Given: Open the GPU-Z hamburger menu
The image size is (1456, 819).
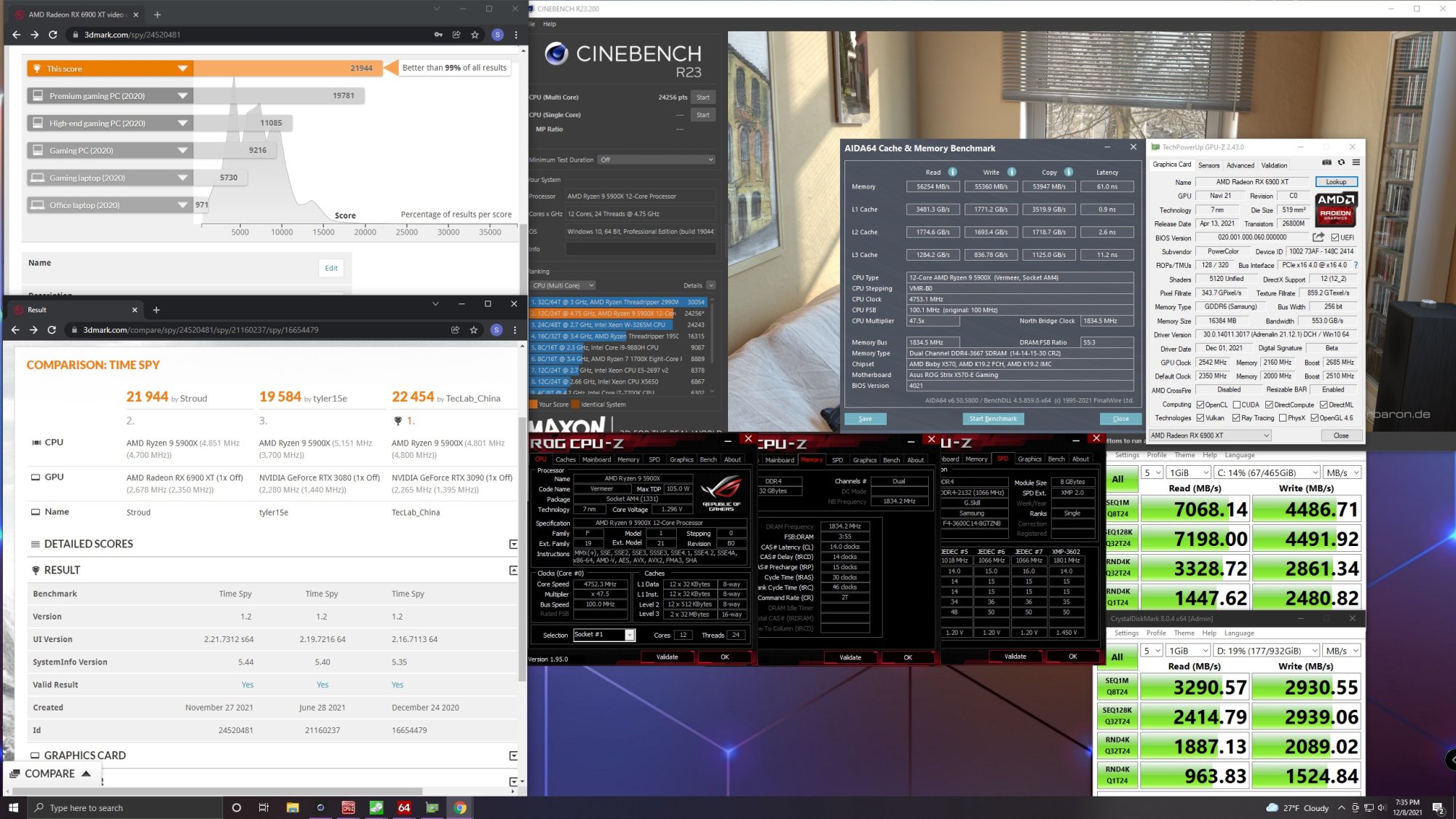Looking at the screenshot, I should 1356,162.
